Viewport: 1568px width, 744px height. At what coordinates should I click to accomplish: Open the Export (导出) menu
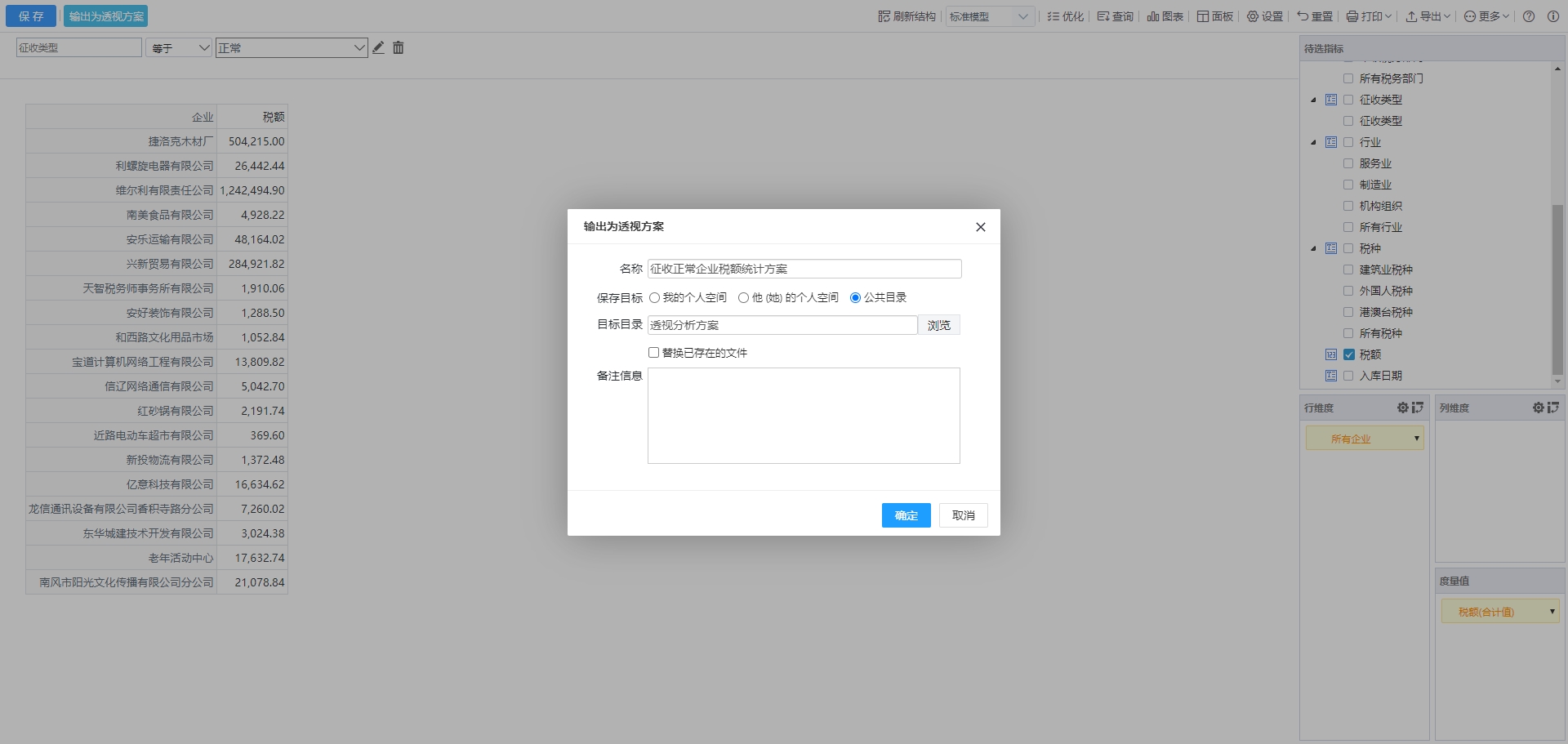(1427, 16)
